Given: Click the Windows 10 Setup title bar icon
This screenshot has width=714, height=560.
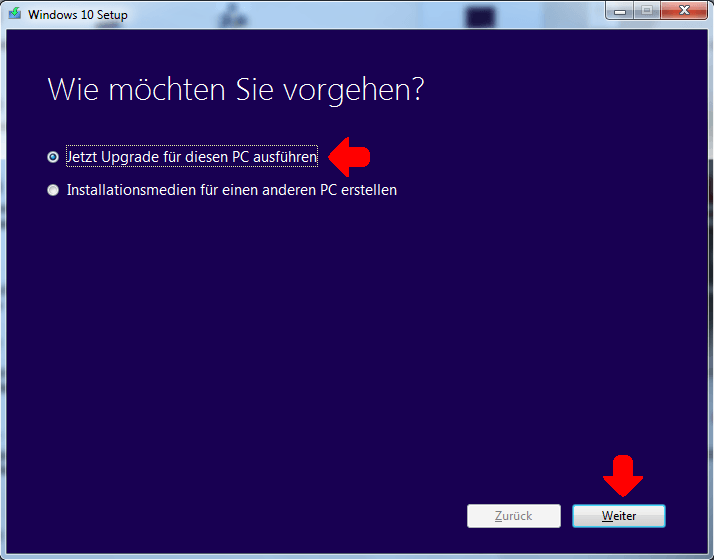Looking at the screenshot, I should [x=15, y=13].
